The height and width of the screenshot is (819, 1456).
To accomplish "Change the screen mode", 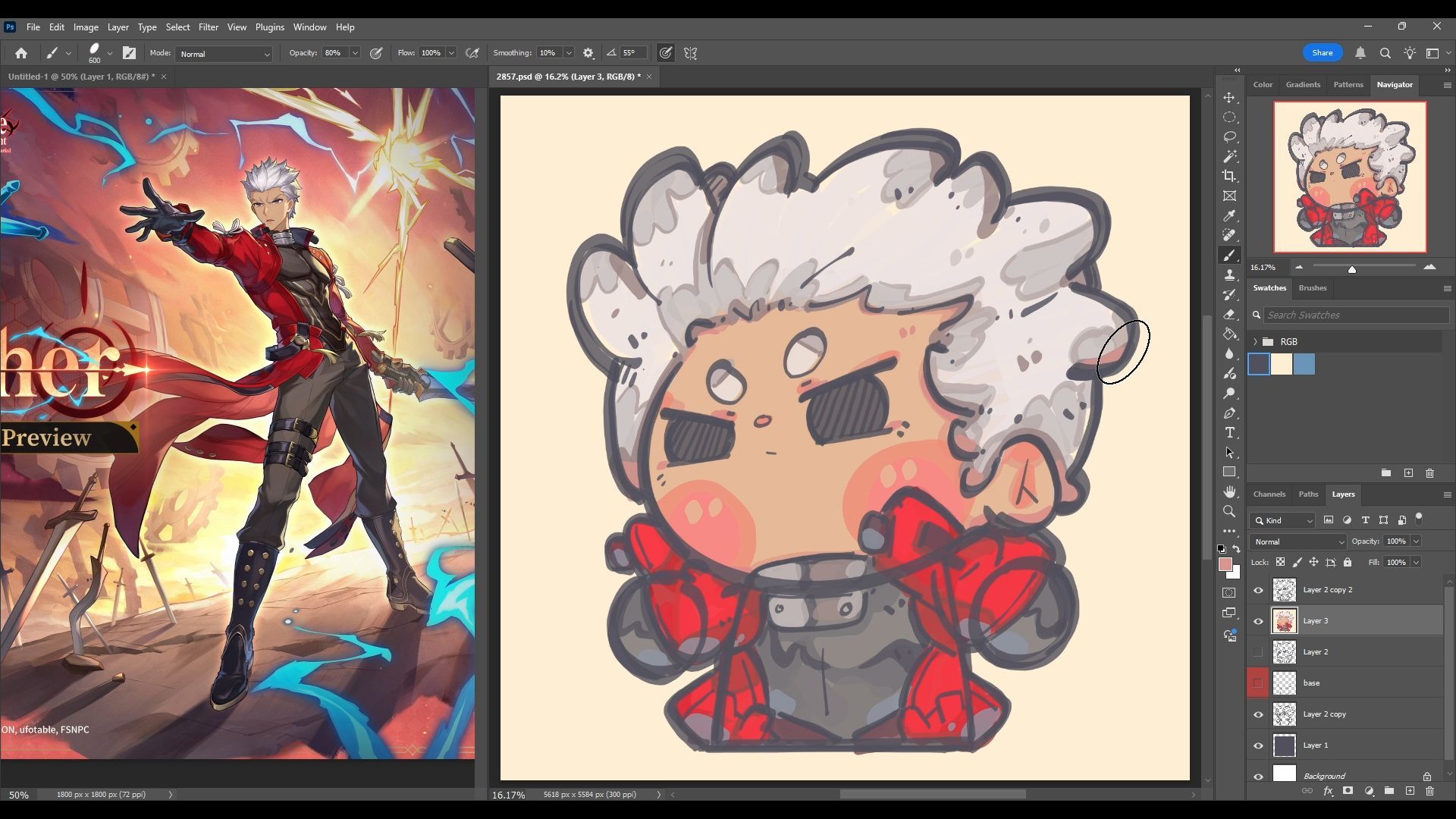I will pos(1229,613).
